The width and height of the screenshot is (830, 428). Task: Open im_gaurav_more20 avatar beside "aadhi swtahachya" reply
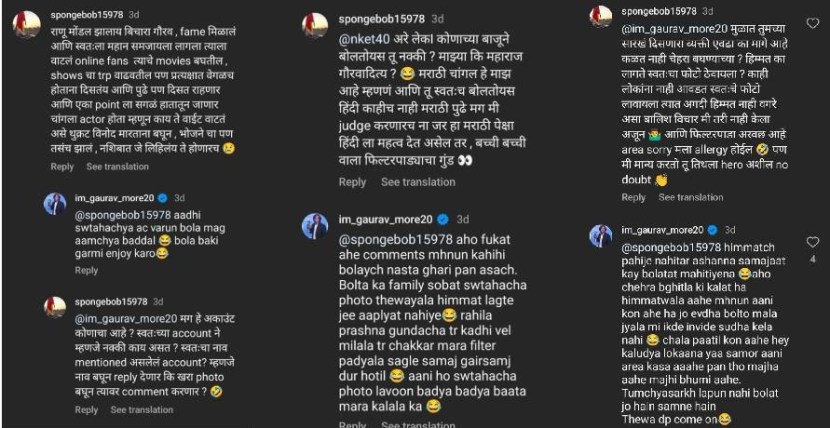click(55, 203)
